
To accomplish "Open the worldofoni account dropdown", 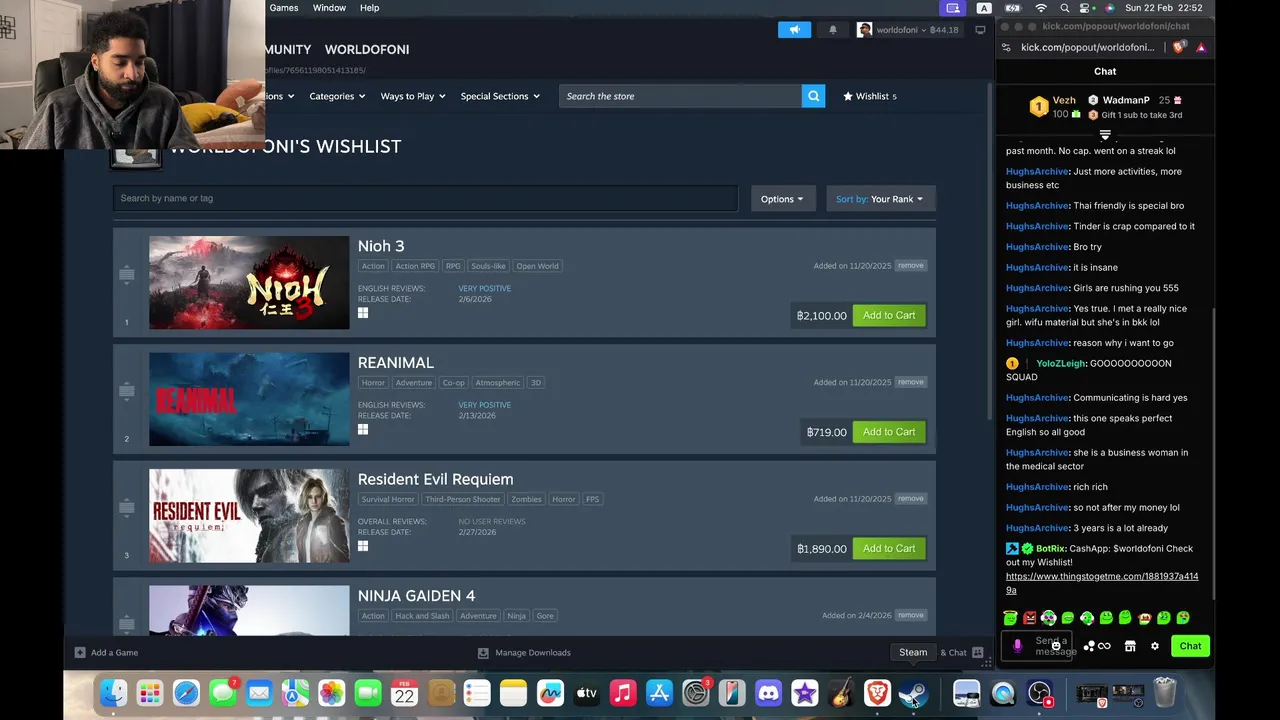I will 908,30.
